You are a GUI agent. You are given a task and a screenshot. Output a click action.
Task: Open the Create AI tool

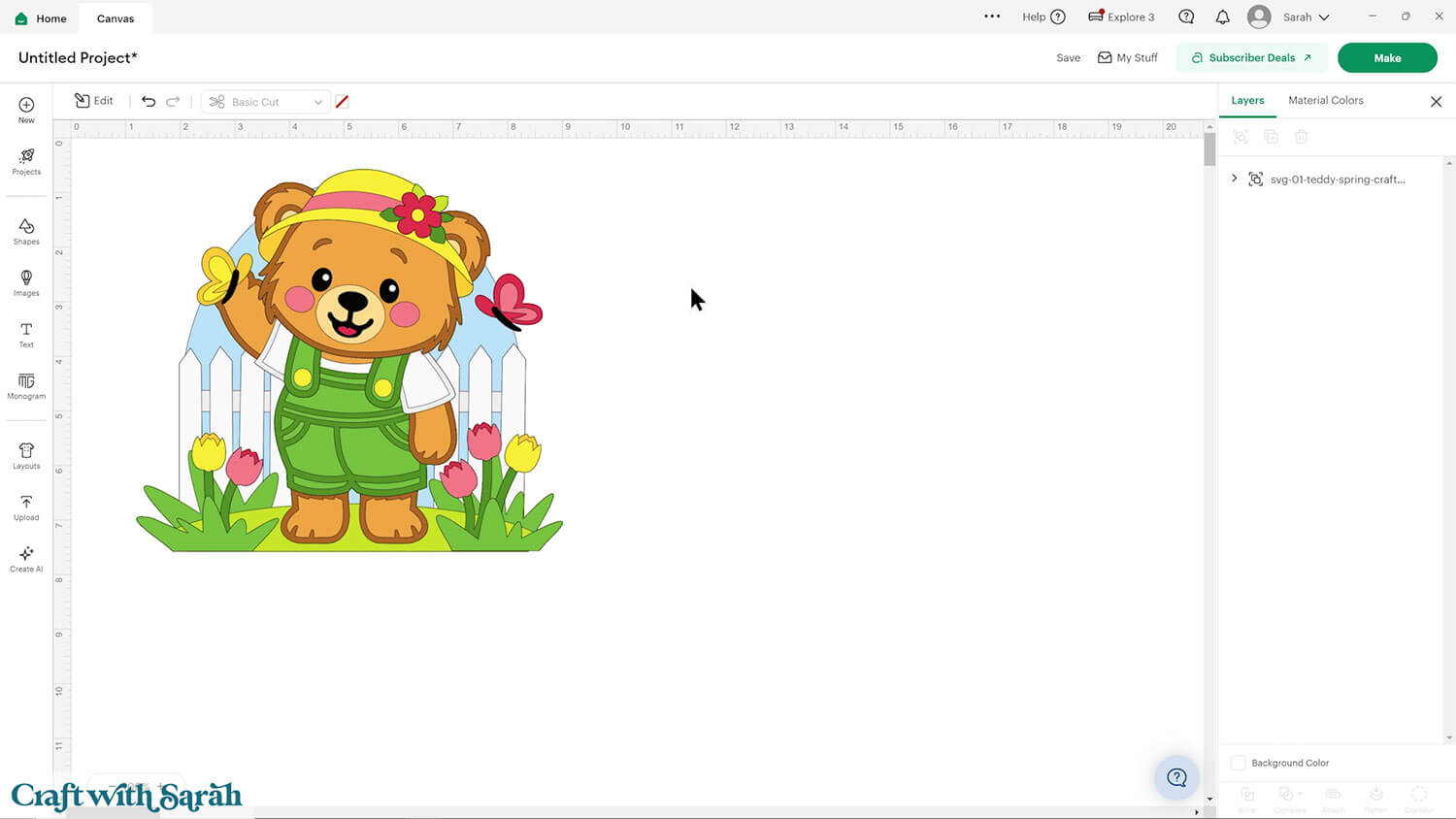26,558
